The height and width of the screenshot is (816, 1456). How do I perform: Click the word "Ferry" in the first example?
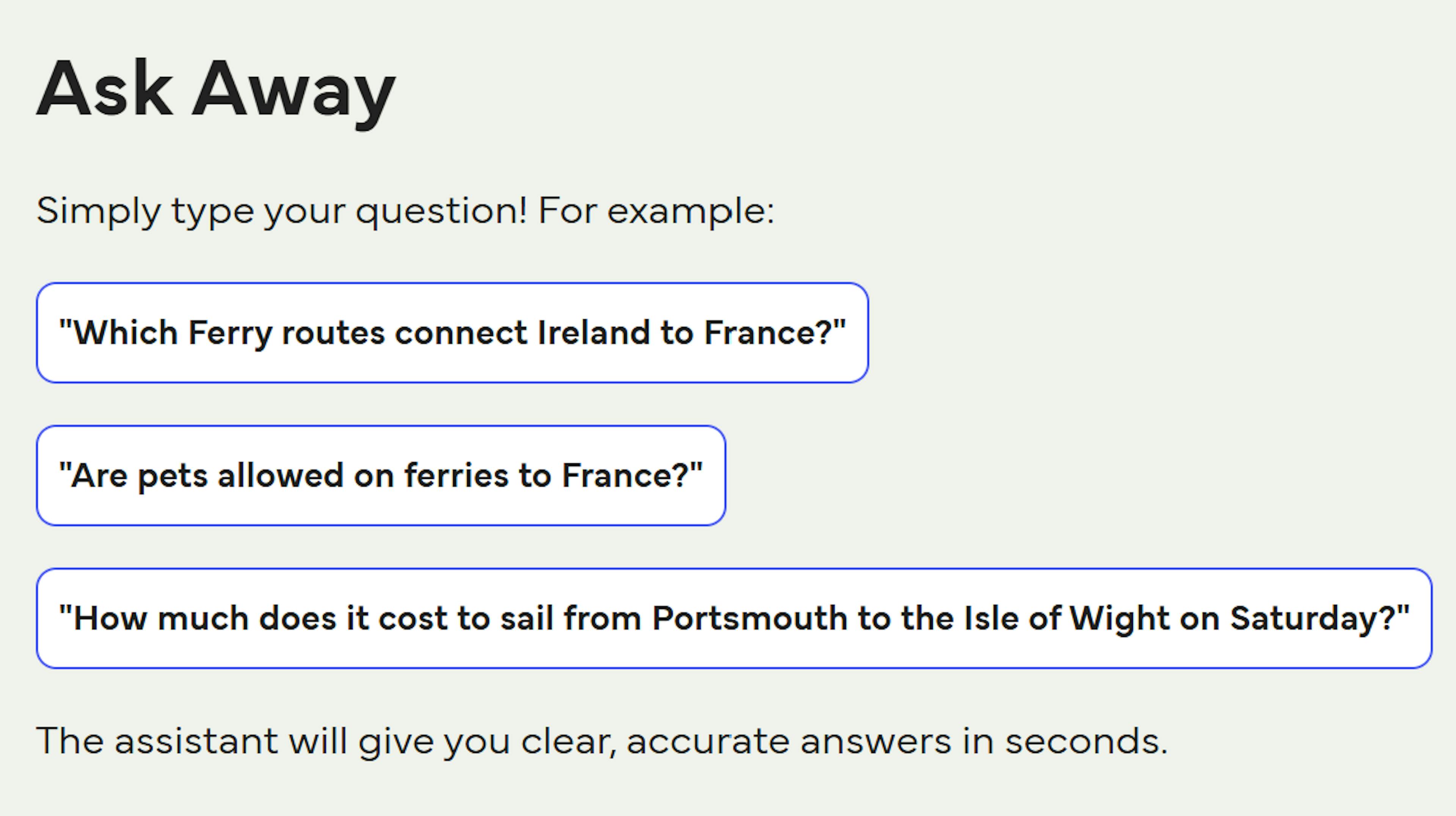click(x=230, y=333)
